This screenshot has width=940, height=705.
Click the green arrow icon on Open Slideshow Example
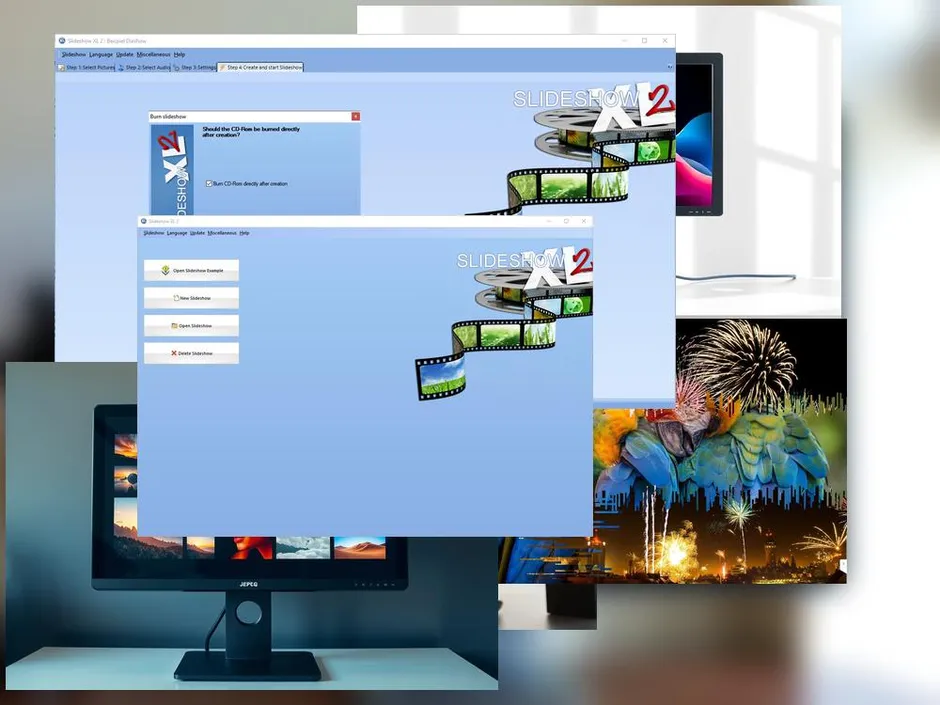(166, 270)
